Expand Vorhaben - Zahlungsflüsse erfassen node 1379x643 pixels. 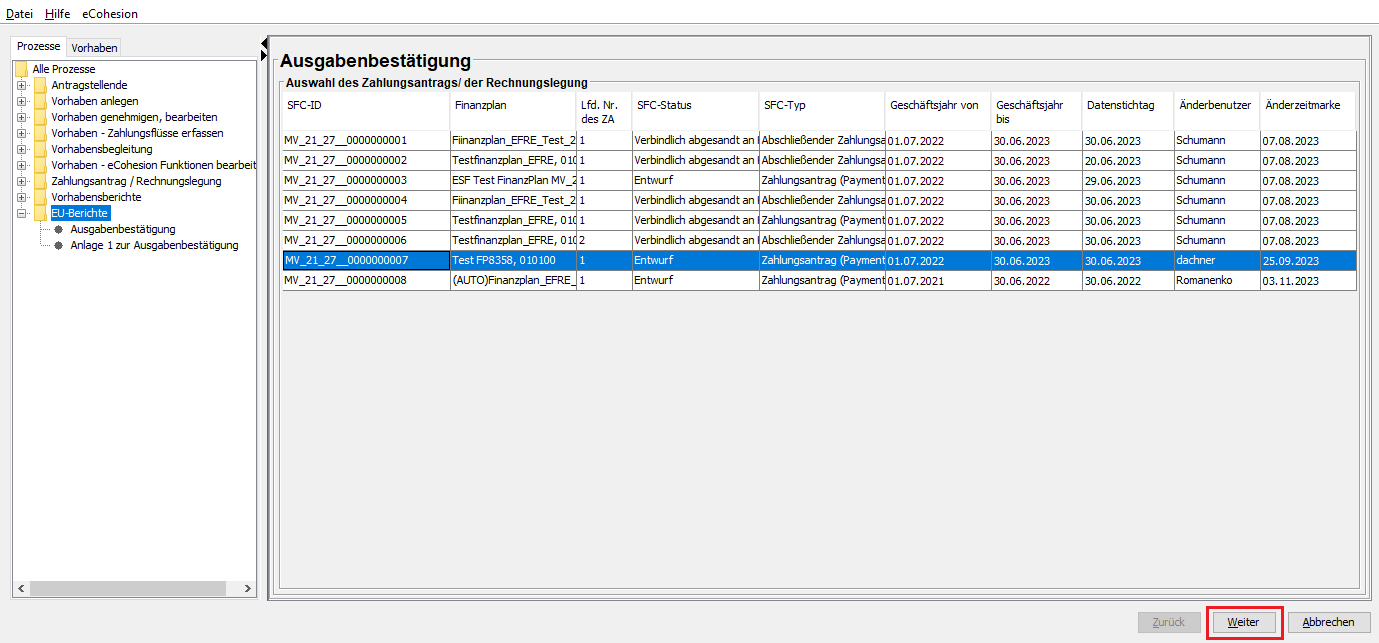pyautogui.click(x=21, y=133)
